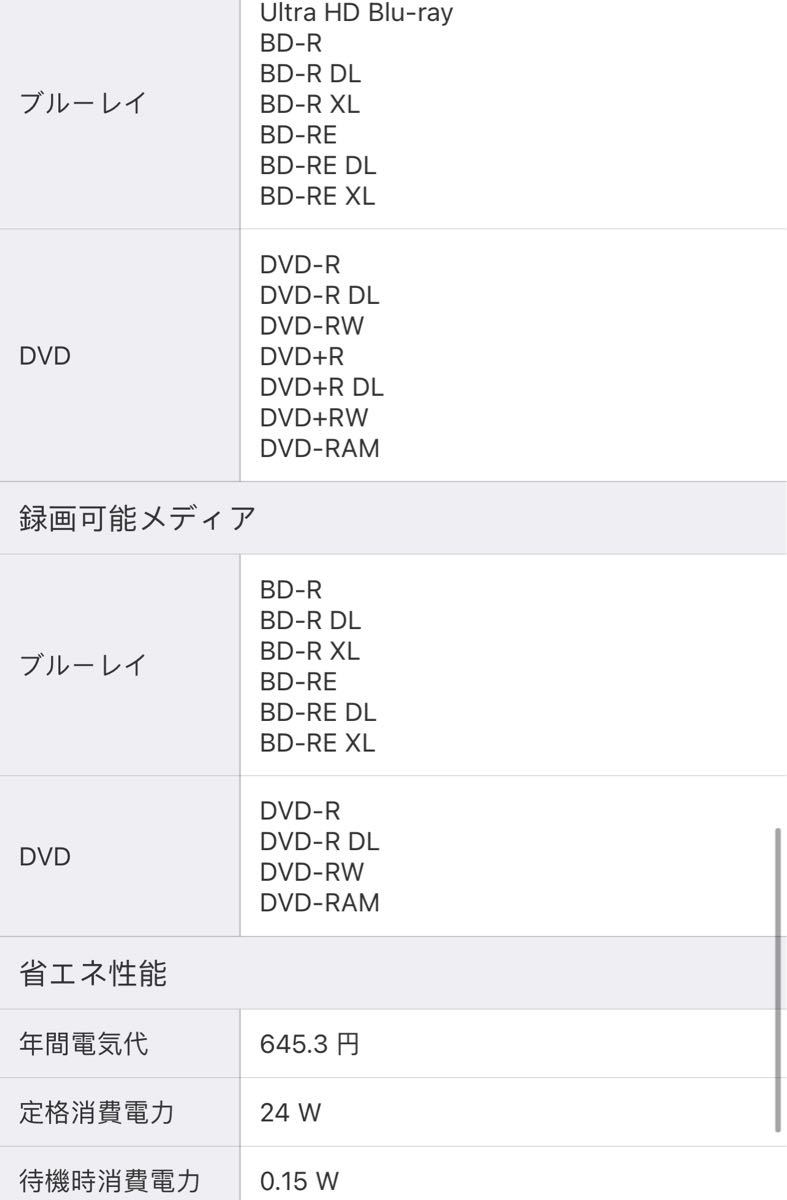Click the DVD label in the playback media section
The image size is (787, 1200).
pos(45,356)
